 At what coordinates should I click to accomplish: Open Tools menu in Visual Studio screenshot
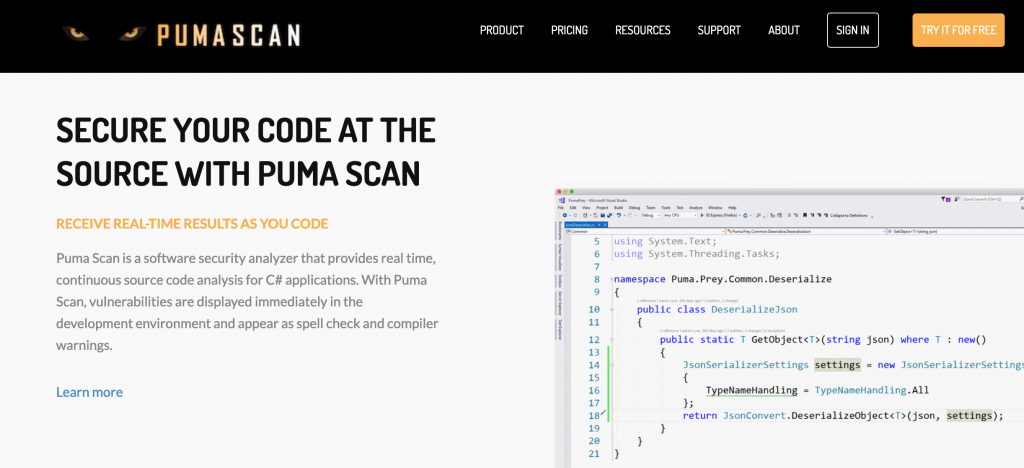(x=665, y=208)
